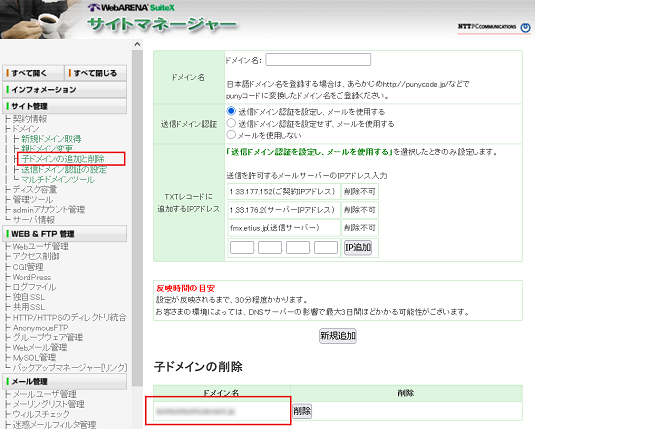Expand the インフォメーション section
This screenshot has width=650, height=429.
[x=65, y=90]
